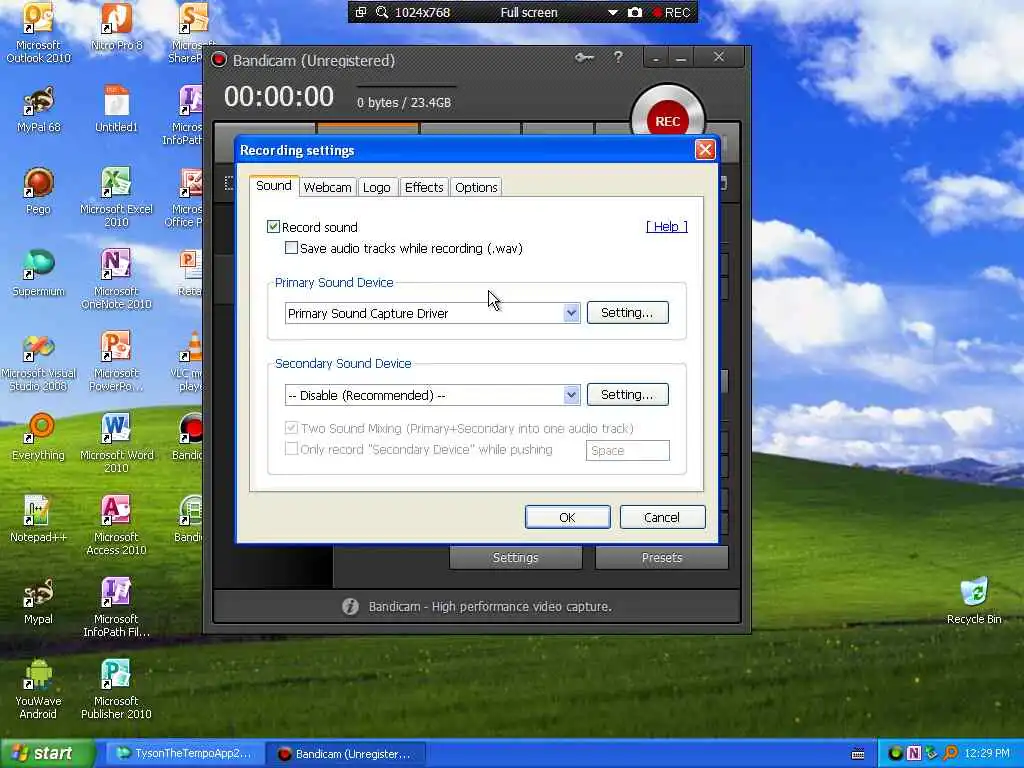
Task: Click the Everything search tray icon
Action: click(950, 754)
